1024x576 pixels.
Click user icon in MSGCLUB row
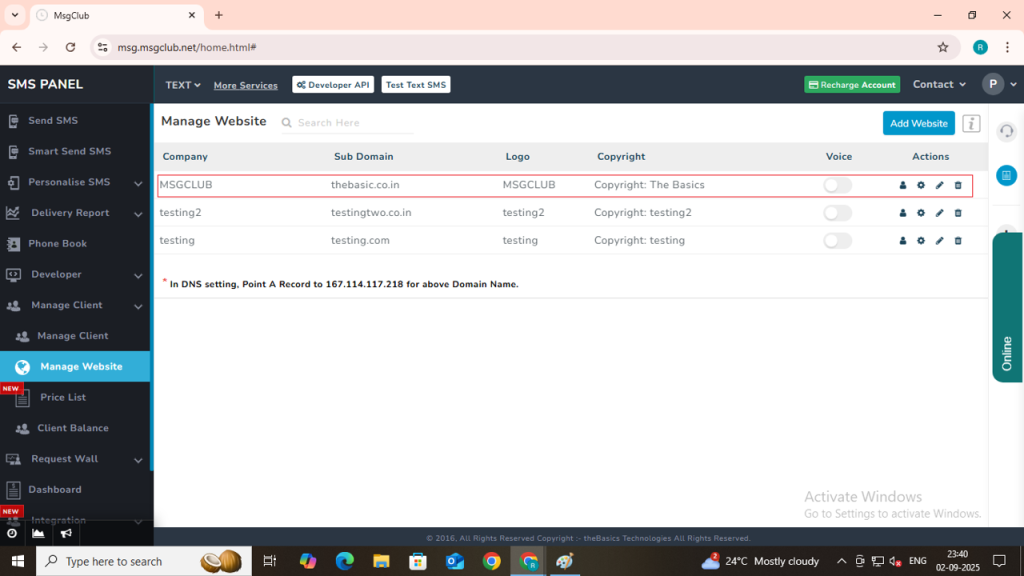tap(903, 185)
